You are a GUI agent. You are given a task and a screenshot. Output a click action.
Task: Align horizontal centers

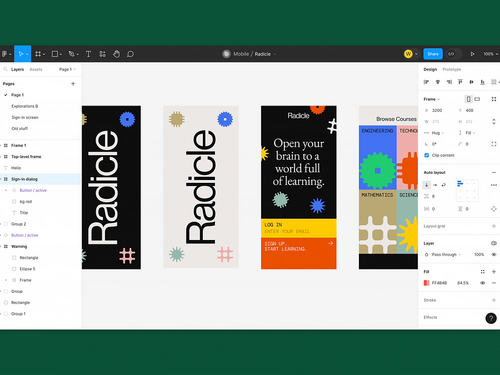click(x=438, y=82)
